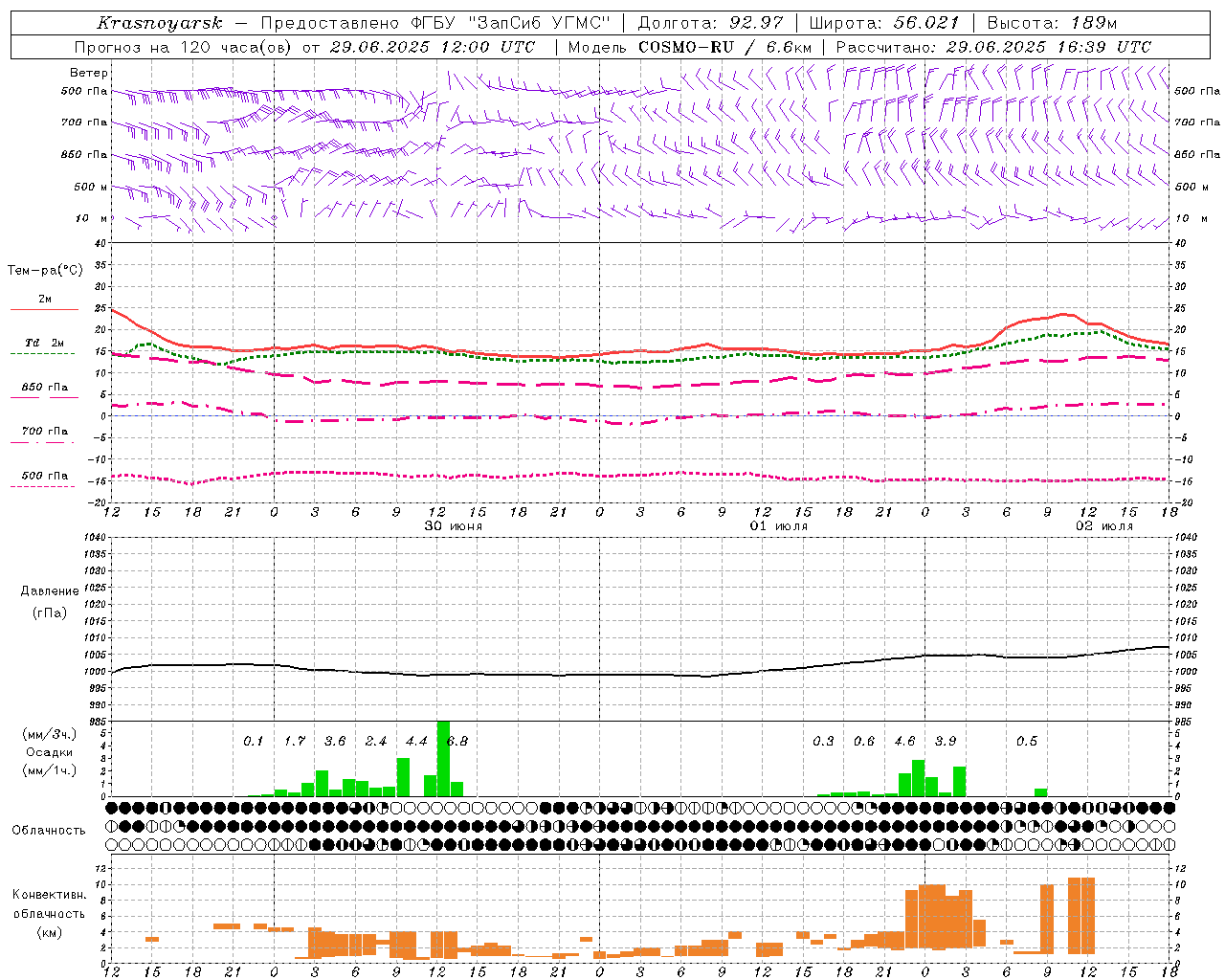This screenshot has width=1225, height=980.
Task: Click the 'Тем-ра(°C)' temperature panel label
Action: point(45,271)
